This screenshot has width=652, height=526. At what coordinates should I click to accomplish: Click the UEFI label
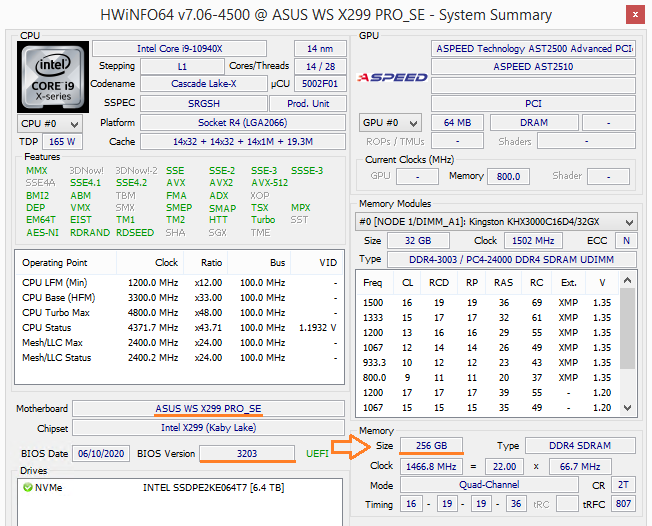point(317,454)
